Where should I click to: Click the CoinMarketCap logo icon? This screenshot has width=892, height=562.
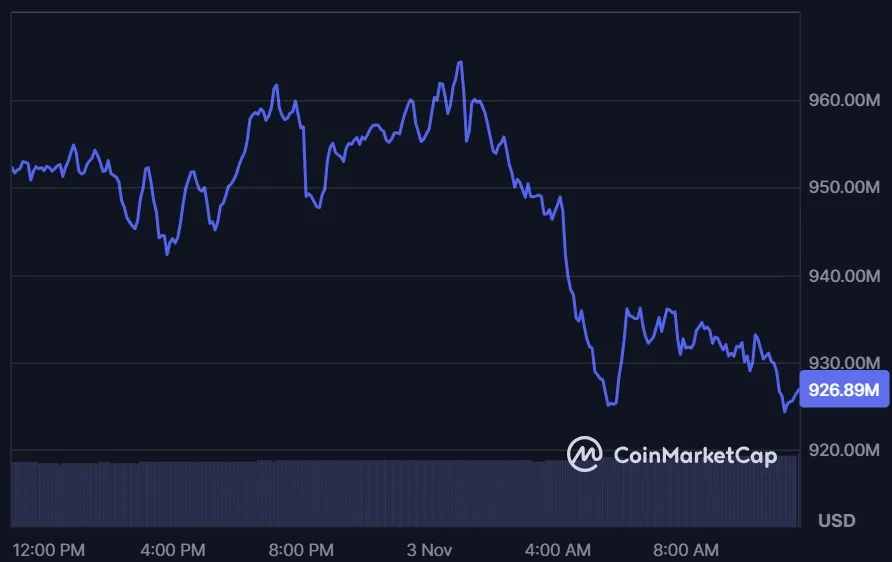tap(584, 454)
